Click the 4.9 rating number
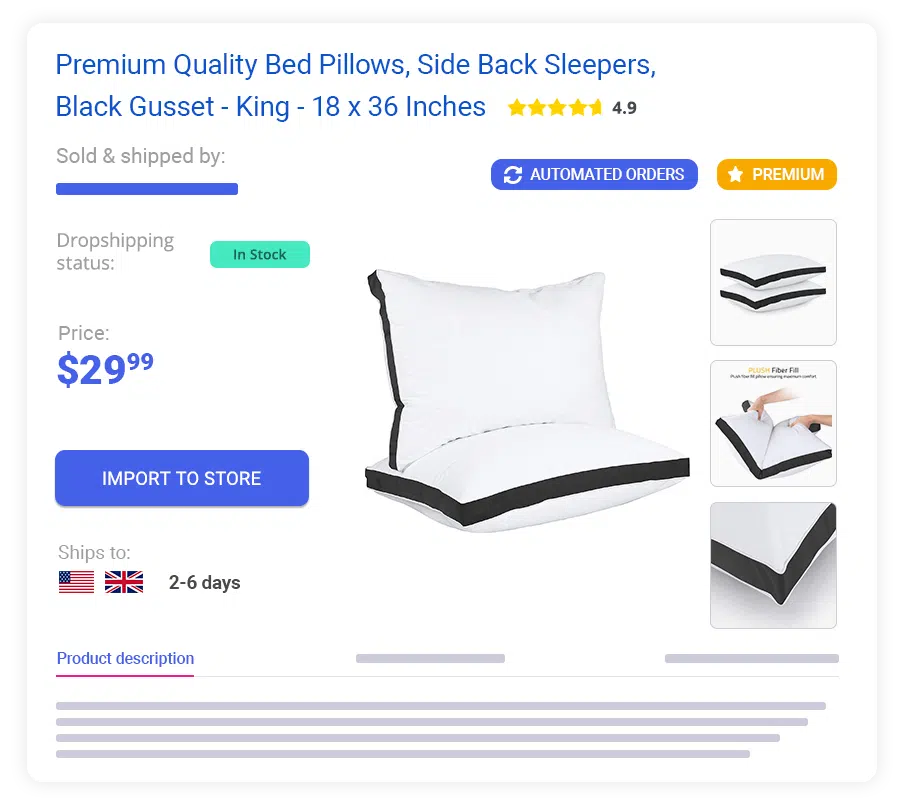 coord(624,108)
